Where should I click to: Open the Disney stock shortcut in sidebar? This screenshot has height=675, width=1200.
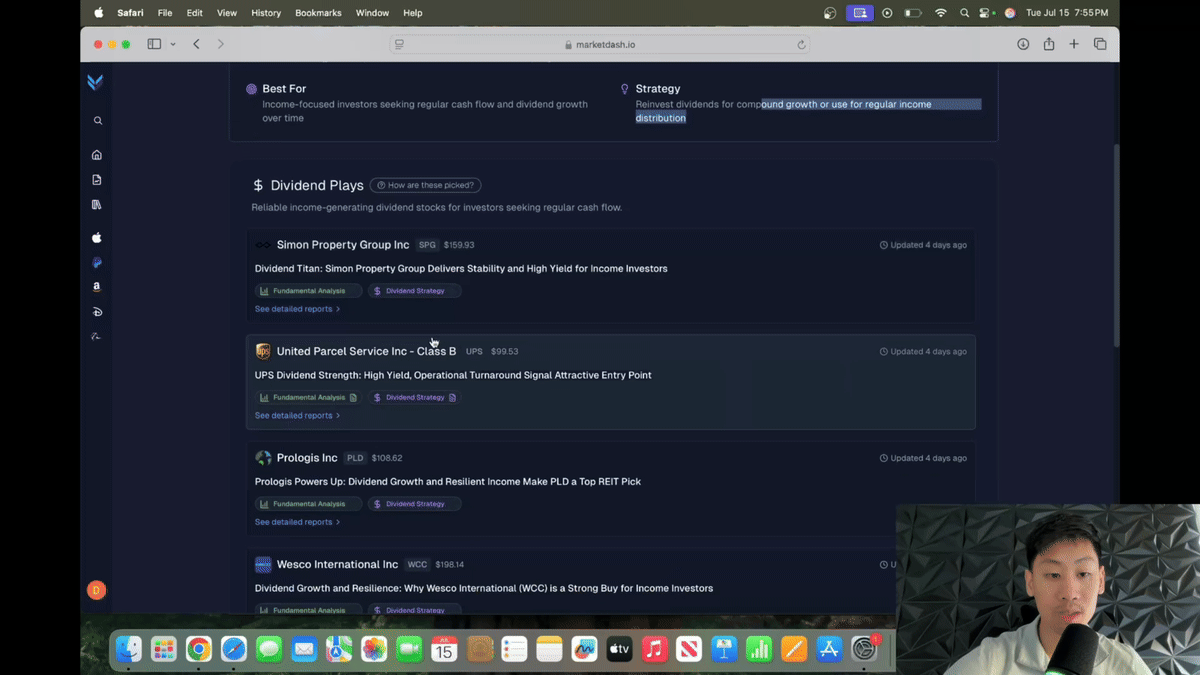point(97,312)
